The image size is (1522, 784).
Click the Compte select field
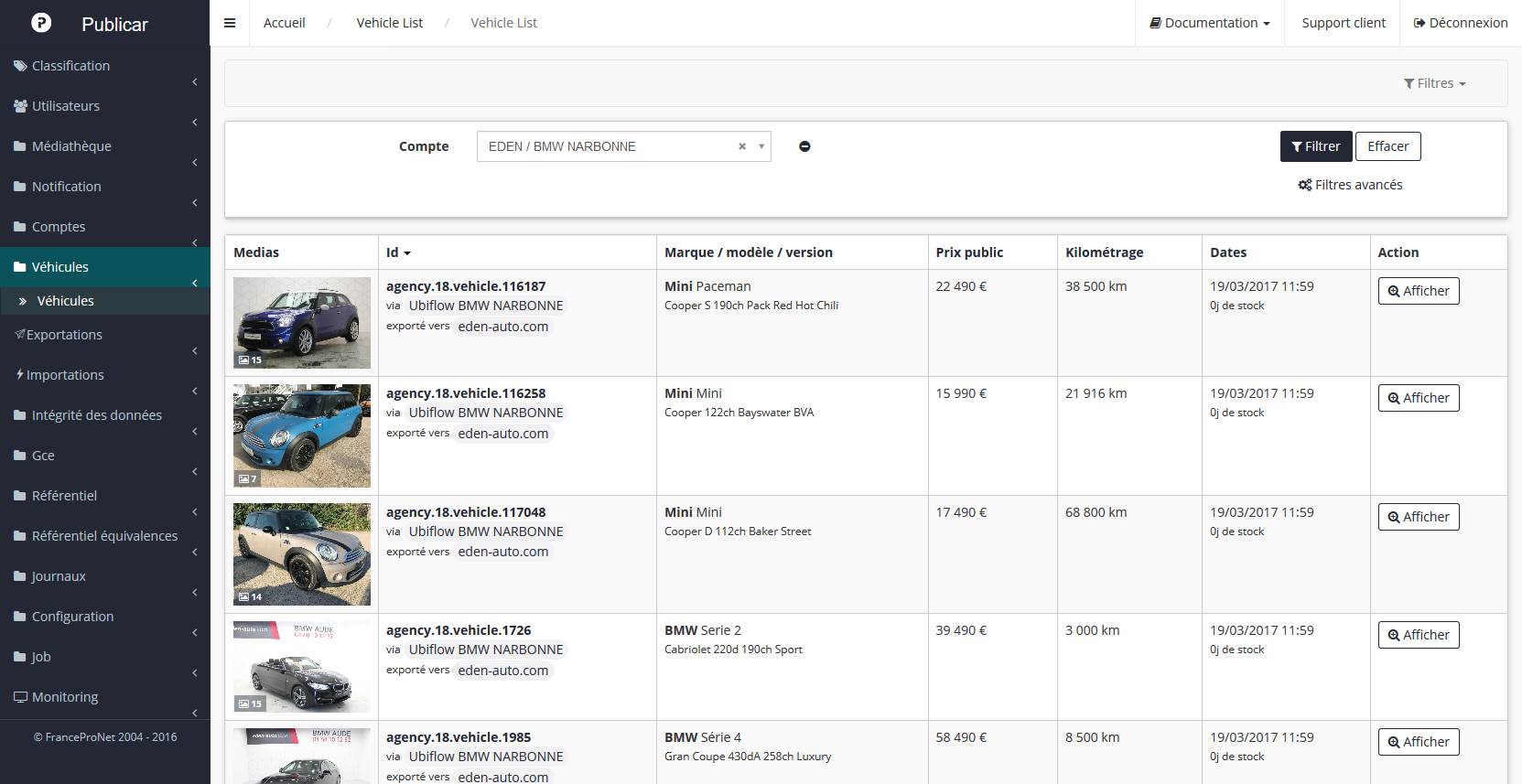click(x=624, y=146)
